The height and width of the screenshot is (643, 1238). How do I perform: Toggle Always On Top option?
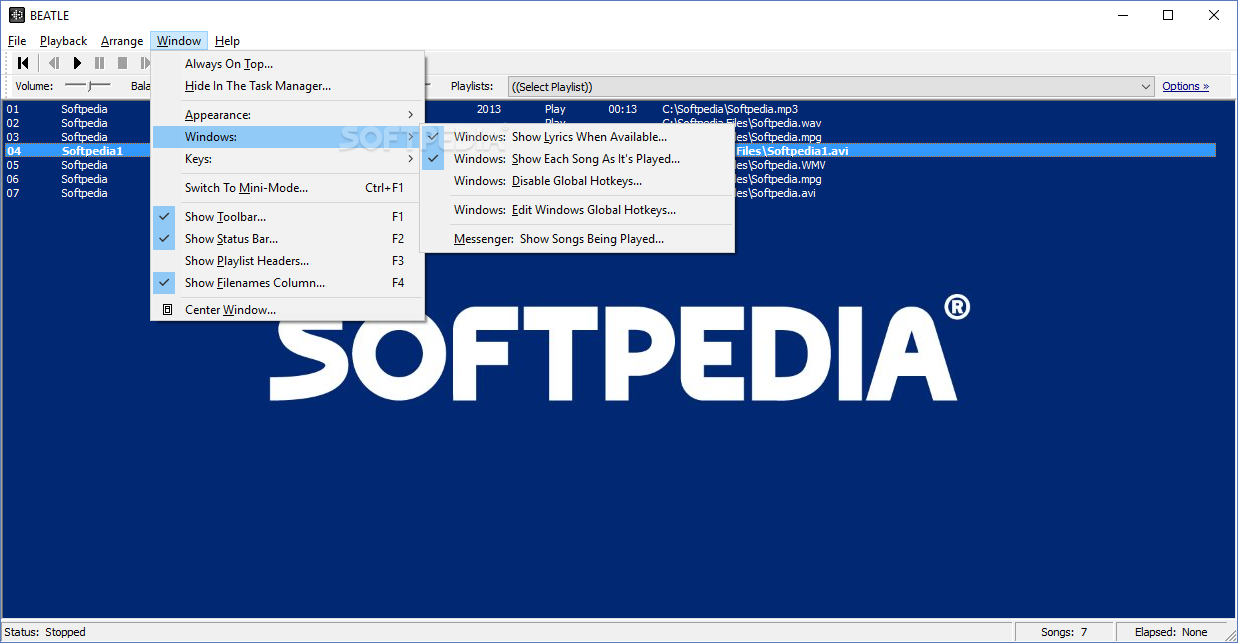coord(289,64)
